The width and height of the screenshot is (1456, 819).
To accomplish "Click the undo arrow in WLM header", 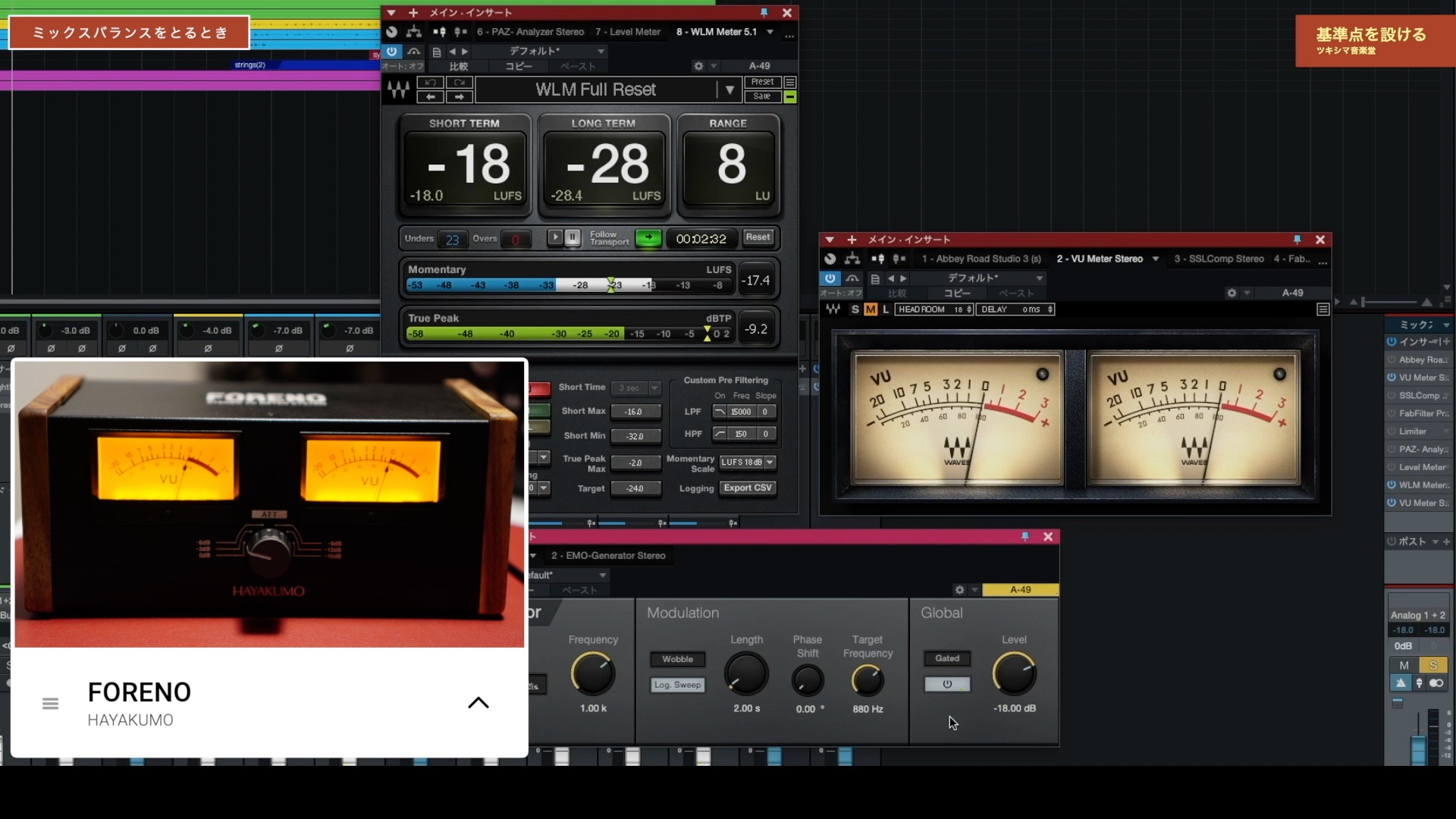I will 431,83.
